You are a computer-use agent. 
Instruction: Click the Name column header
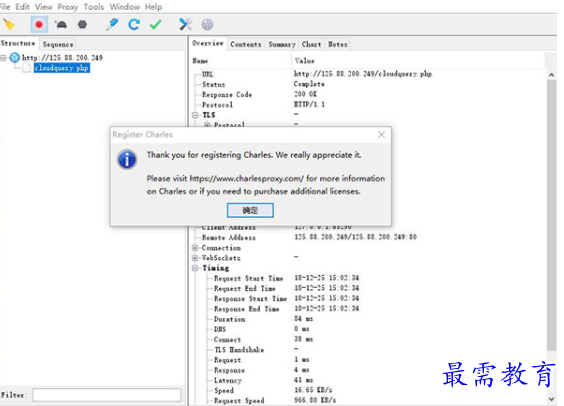(x=241, y=61)
